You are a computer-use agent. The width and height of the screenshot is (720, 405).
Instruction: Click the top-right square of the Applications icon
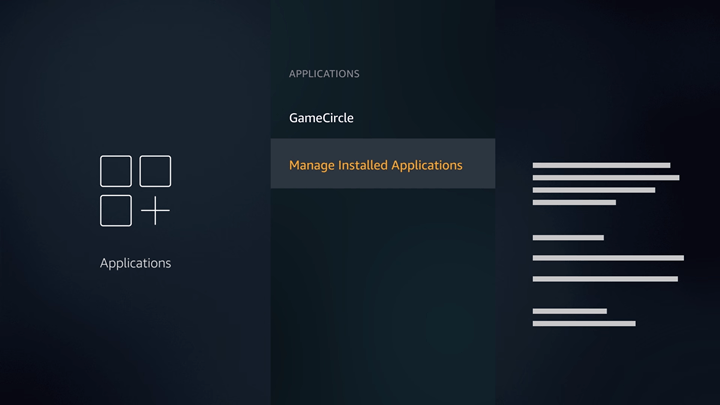155,171
